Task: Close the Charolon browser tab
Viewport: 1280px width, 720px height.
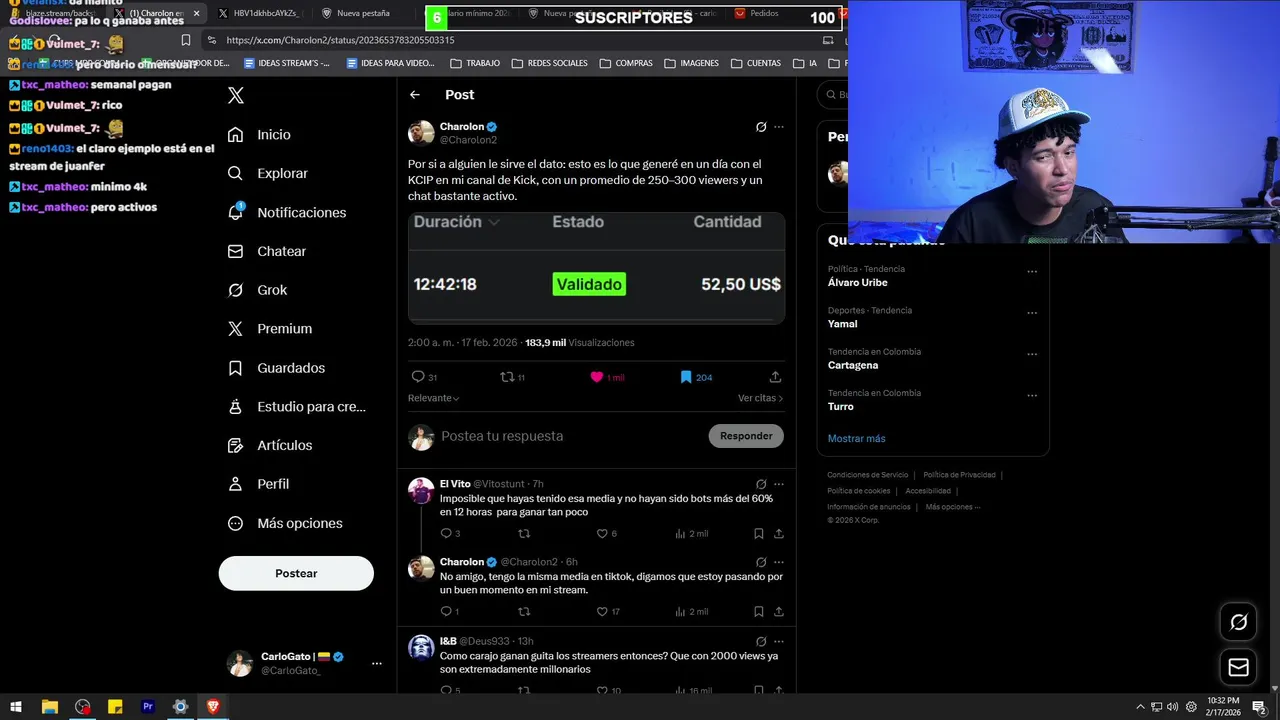Action: click(x=196, y=14)
